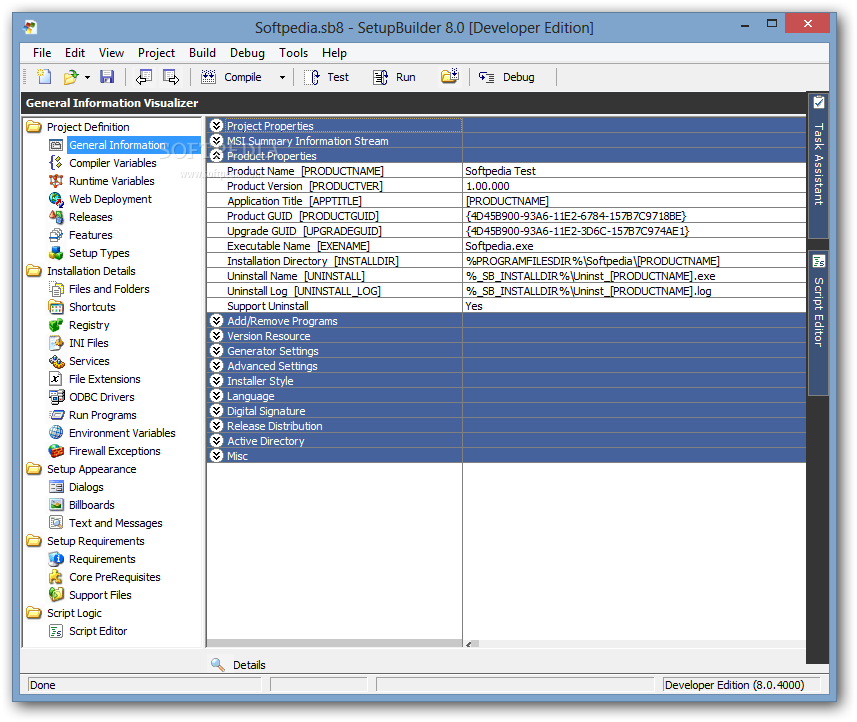Expand the Advanced Settings section

click(216, 366)
